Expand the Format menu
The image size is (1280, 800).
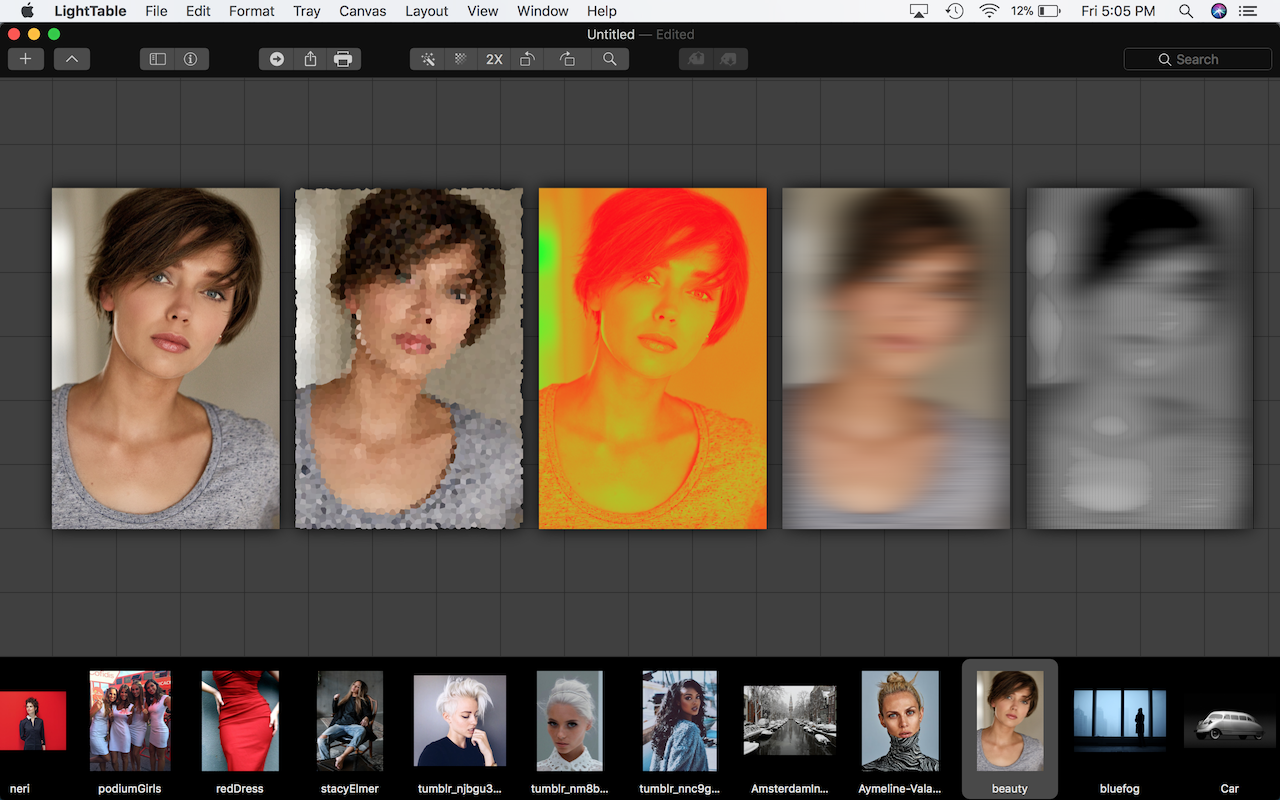[x=252, y=11]
